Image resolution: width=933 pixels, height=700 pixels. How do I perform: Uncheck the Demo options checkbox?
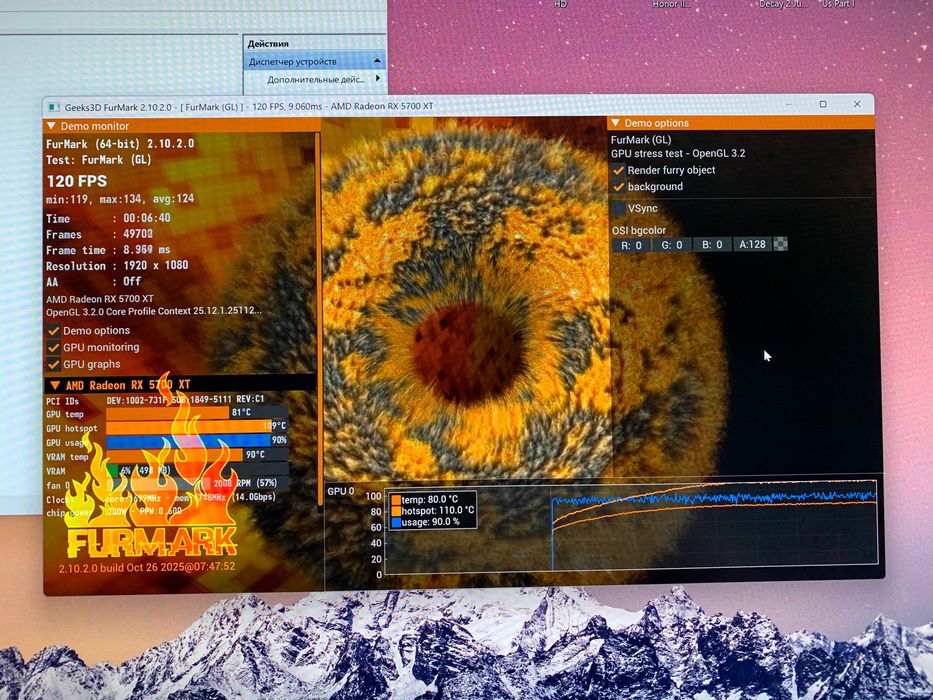54,331
